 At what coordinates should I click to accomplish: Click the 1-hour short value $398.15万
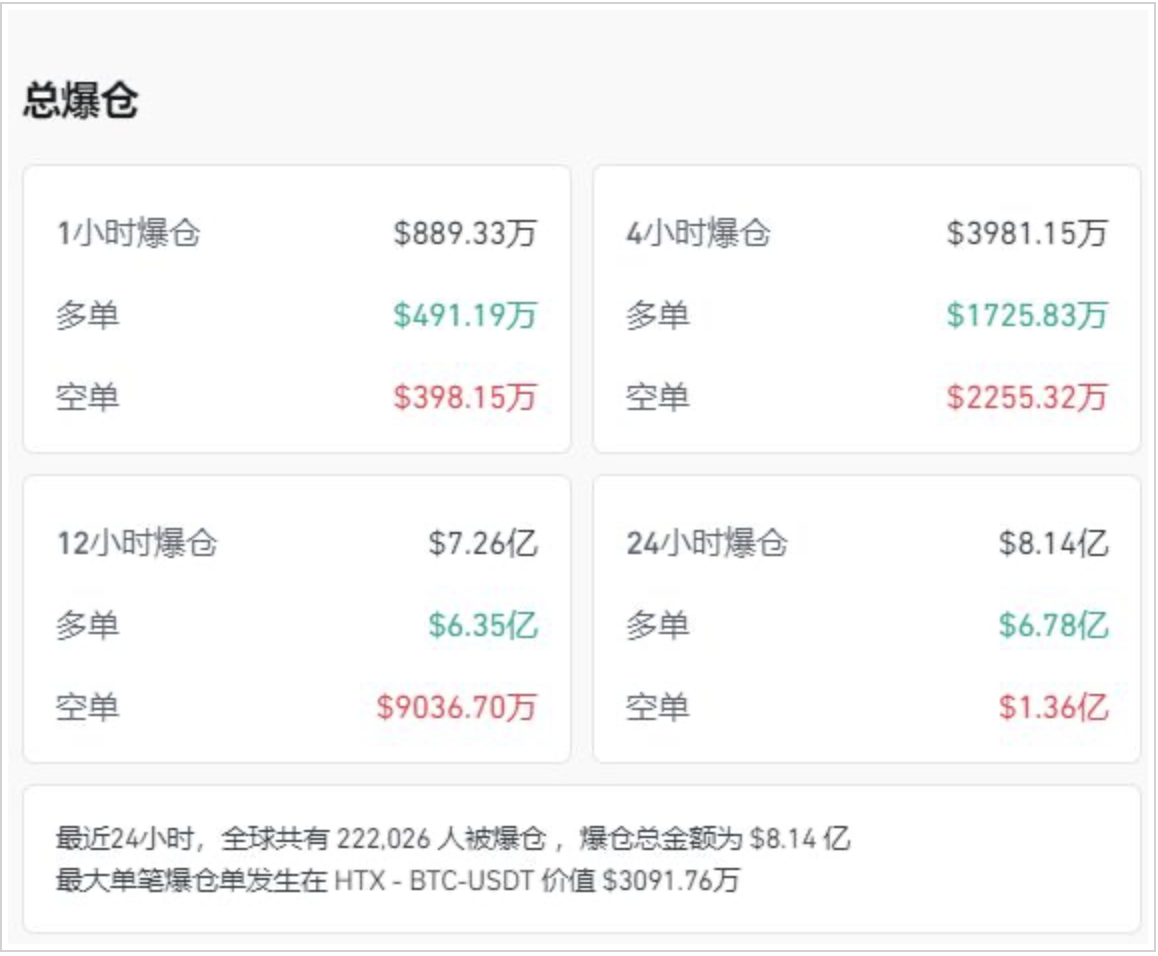point(465,397)
